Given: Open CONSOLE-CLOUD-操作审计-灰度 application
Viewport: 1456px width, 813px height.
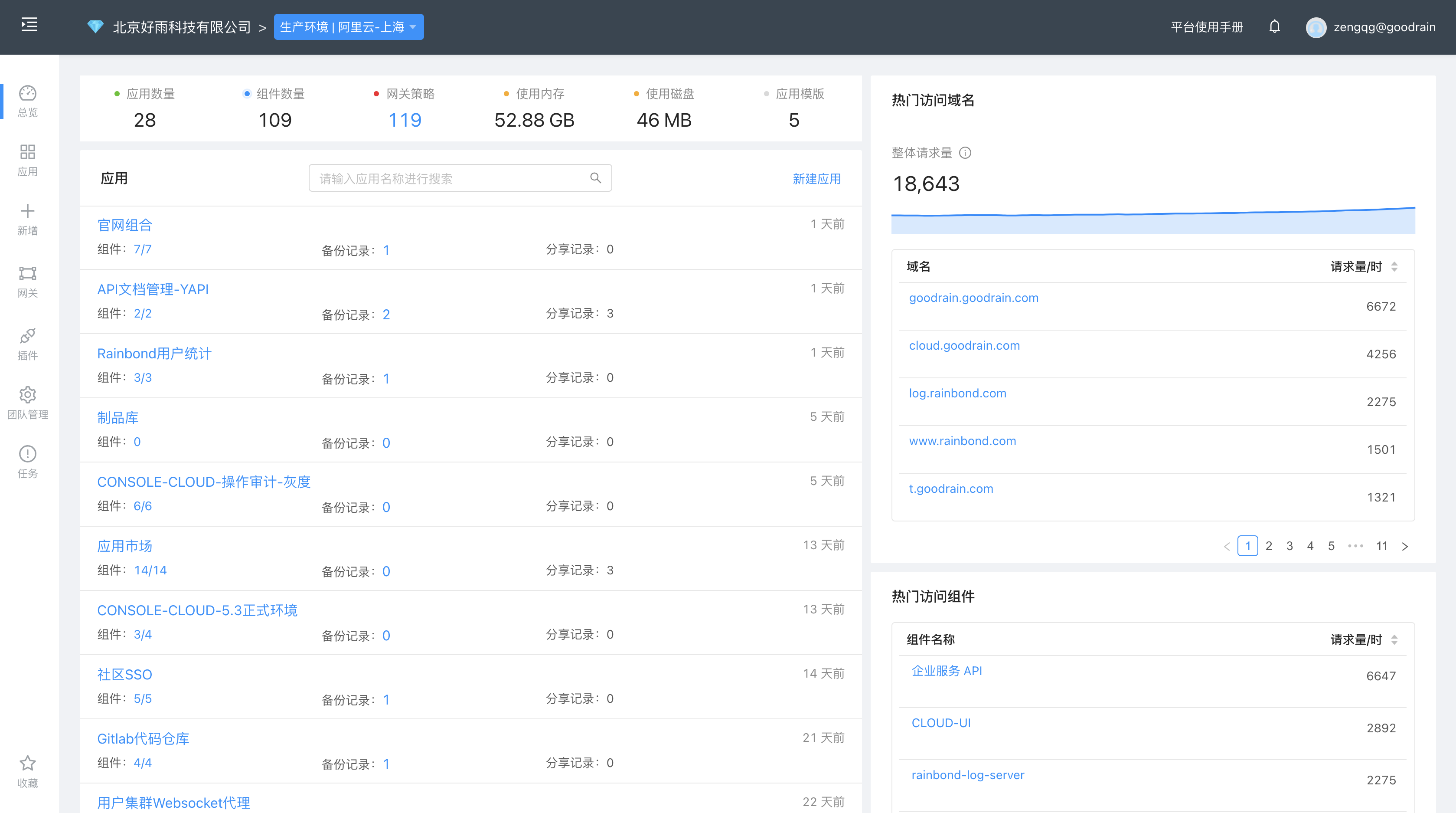Looking at the screenshot, I should pos(204,482).
